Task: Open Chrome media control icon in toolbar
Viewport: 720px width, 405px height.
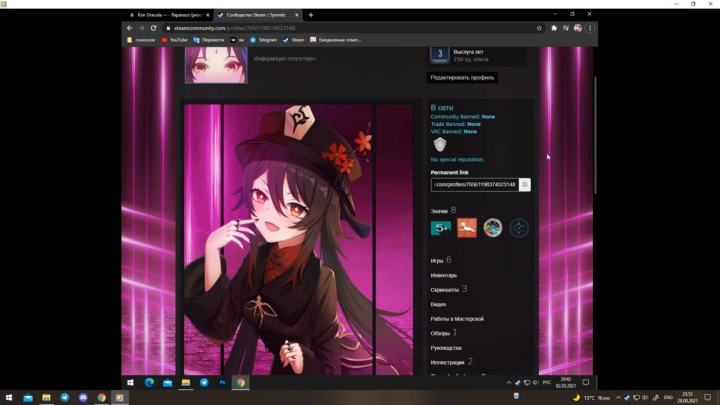Action: point(566,28)
